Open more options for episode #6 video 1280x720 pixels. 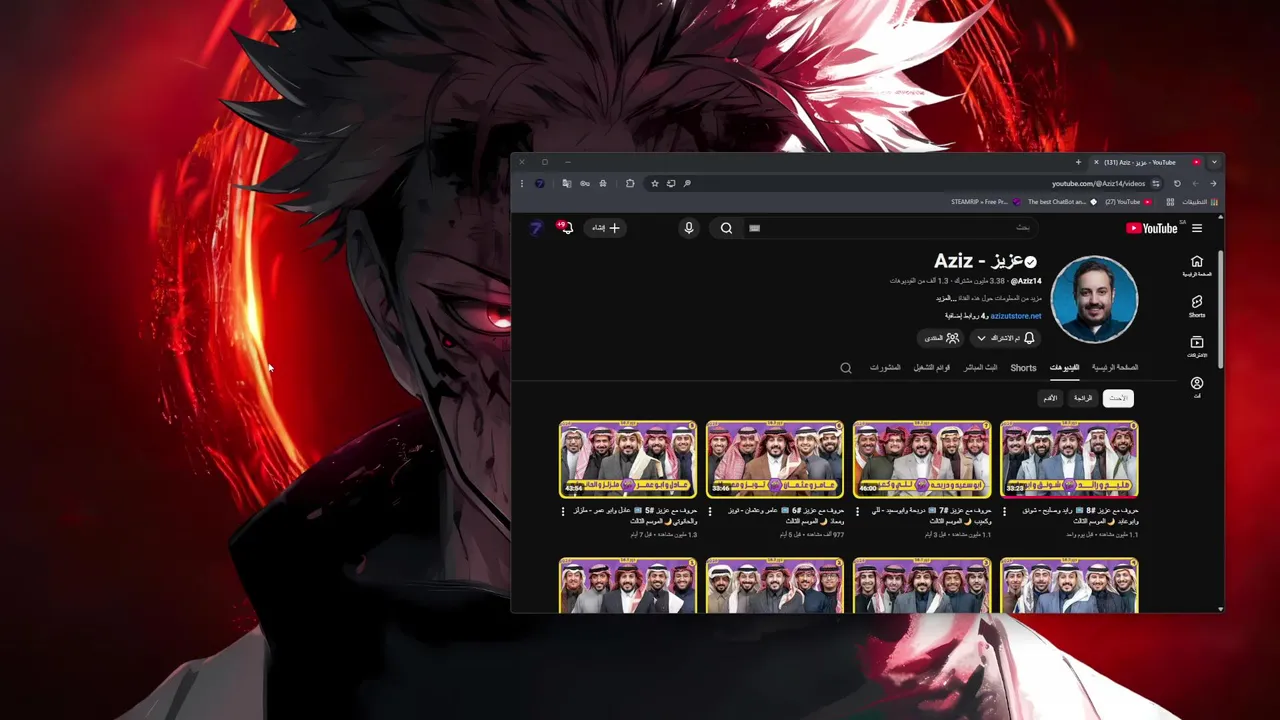(710, 511)
